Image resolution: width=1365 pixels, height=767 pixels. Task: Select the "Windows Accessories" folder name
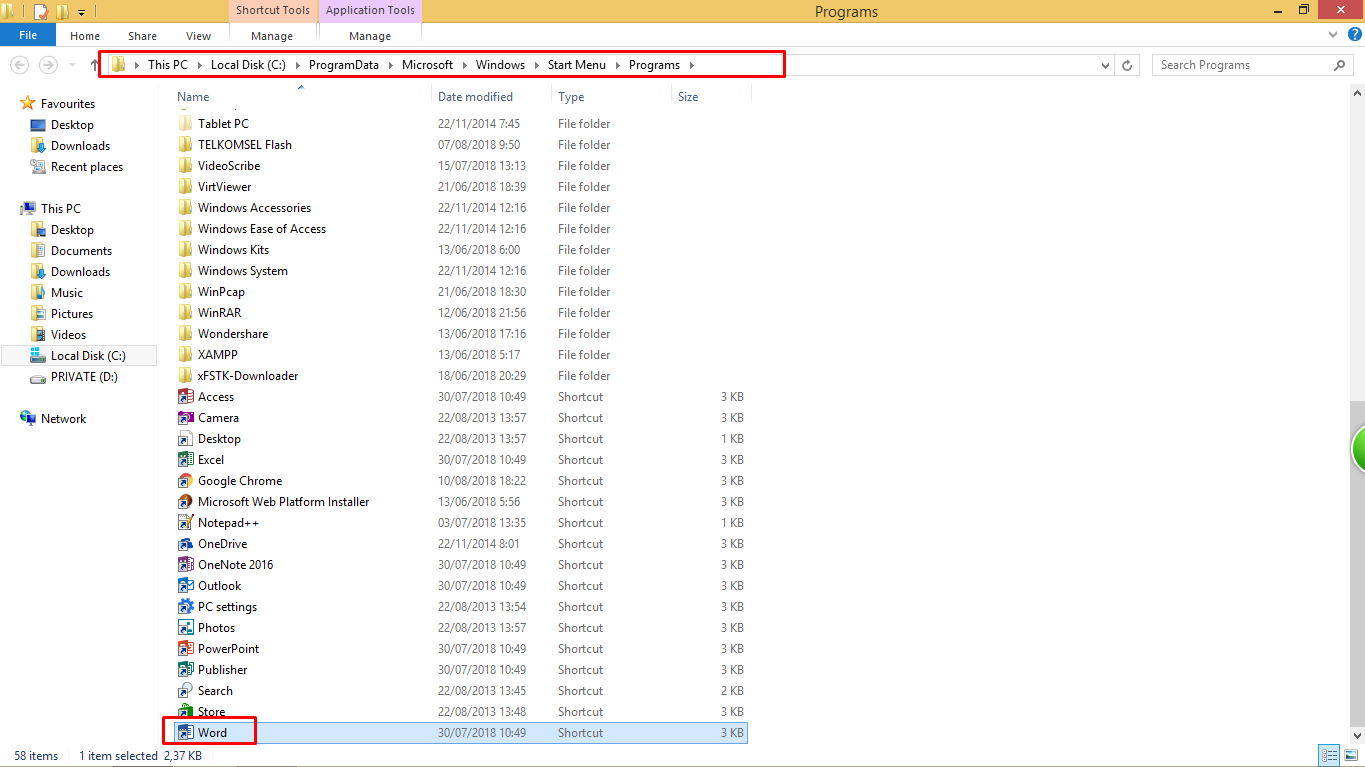pos(254,208)
